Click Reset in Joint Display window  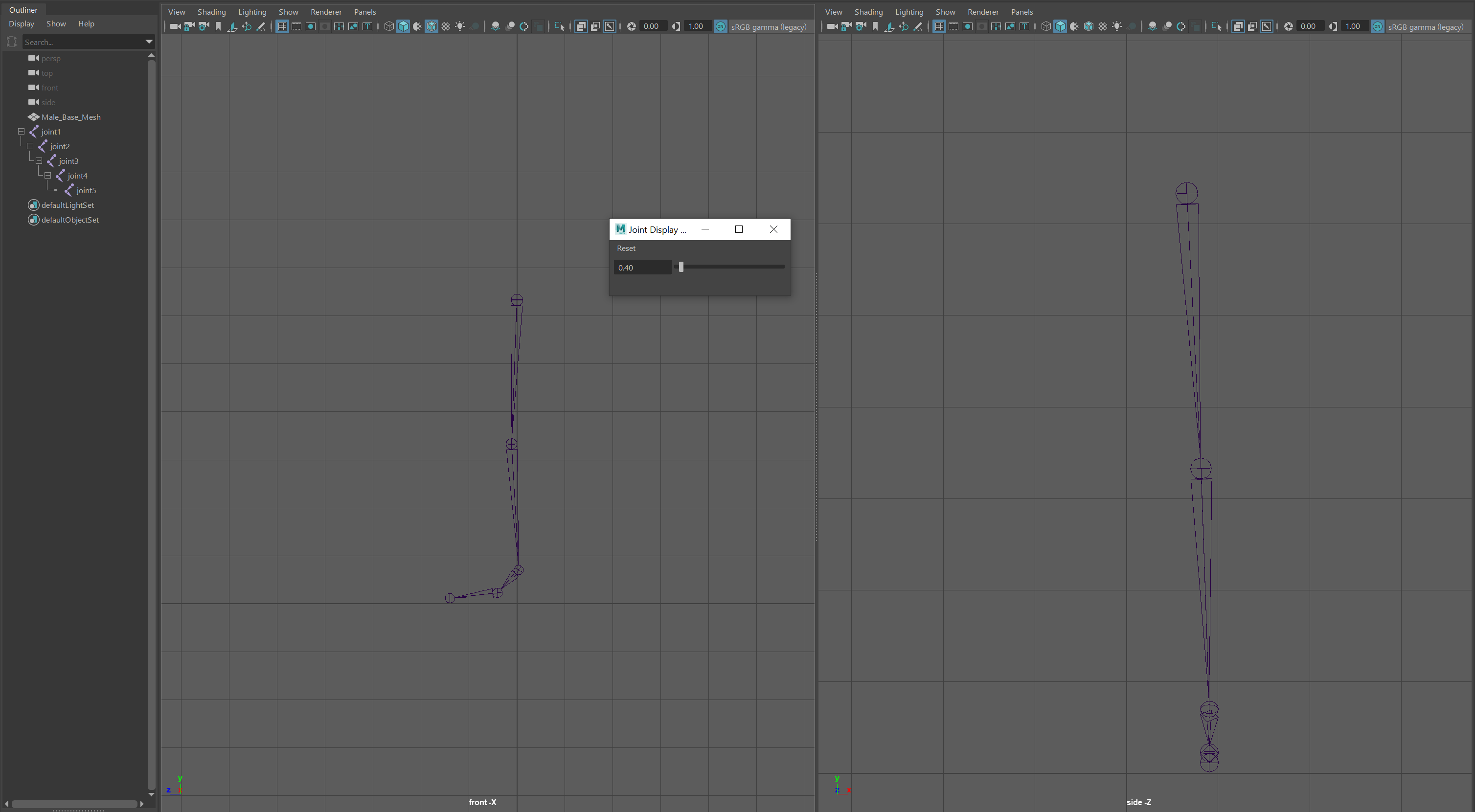click(626, 248)
